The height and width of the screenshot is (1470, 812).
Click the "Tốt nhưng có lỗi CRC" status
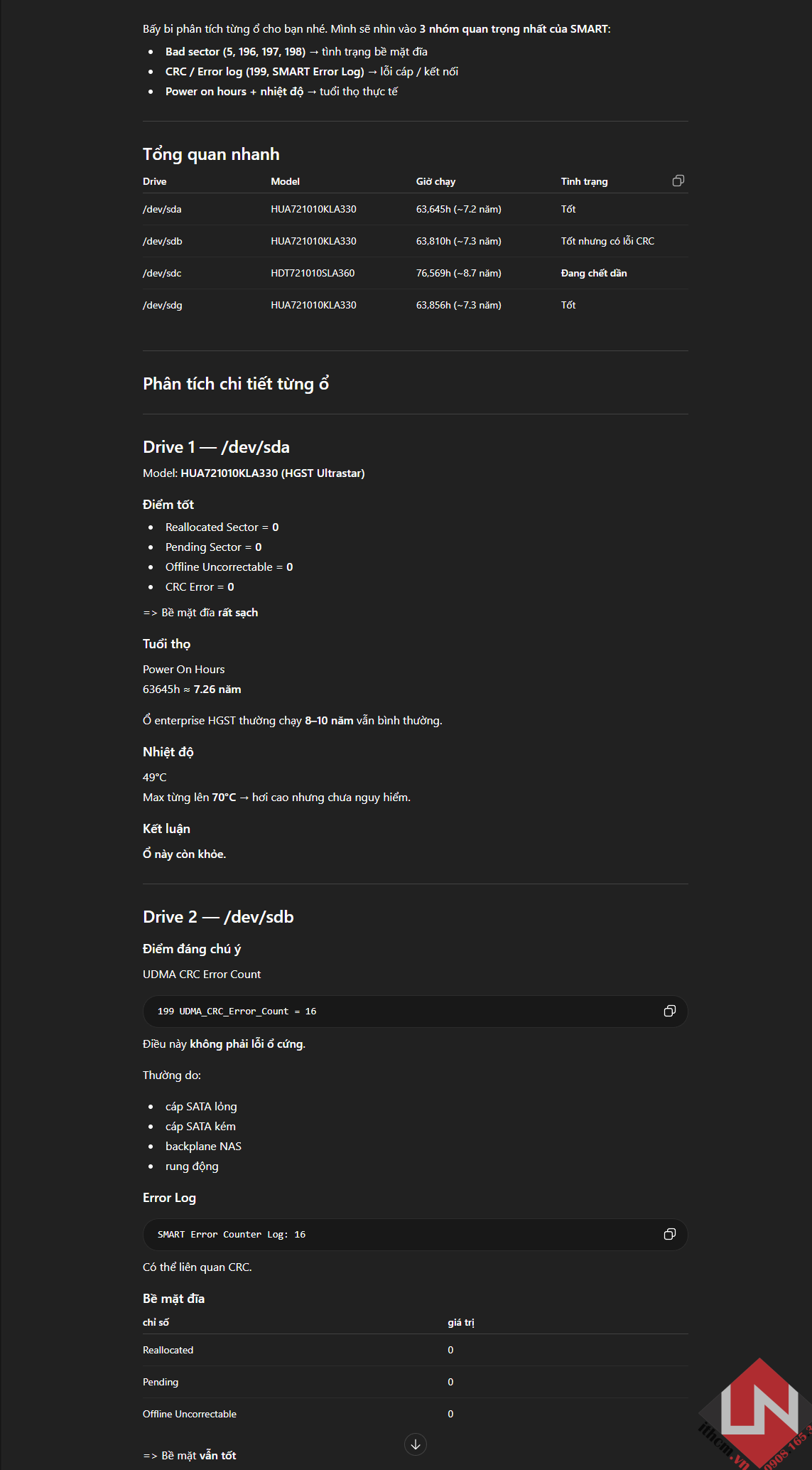coord(607,241)
